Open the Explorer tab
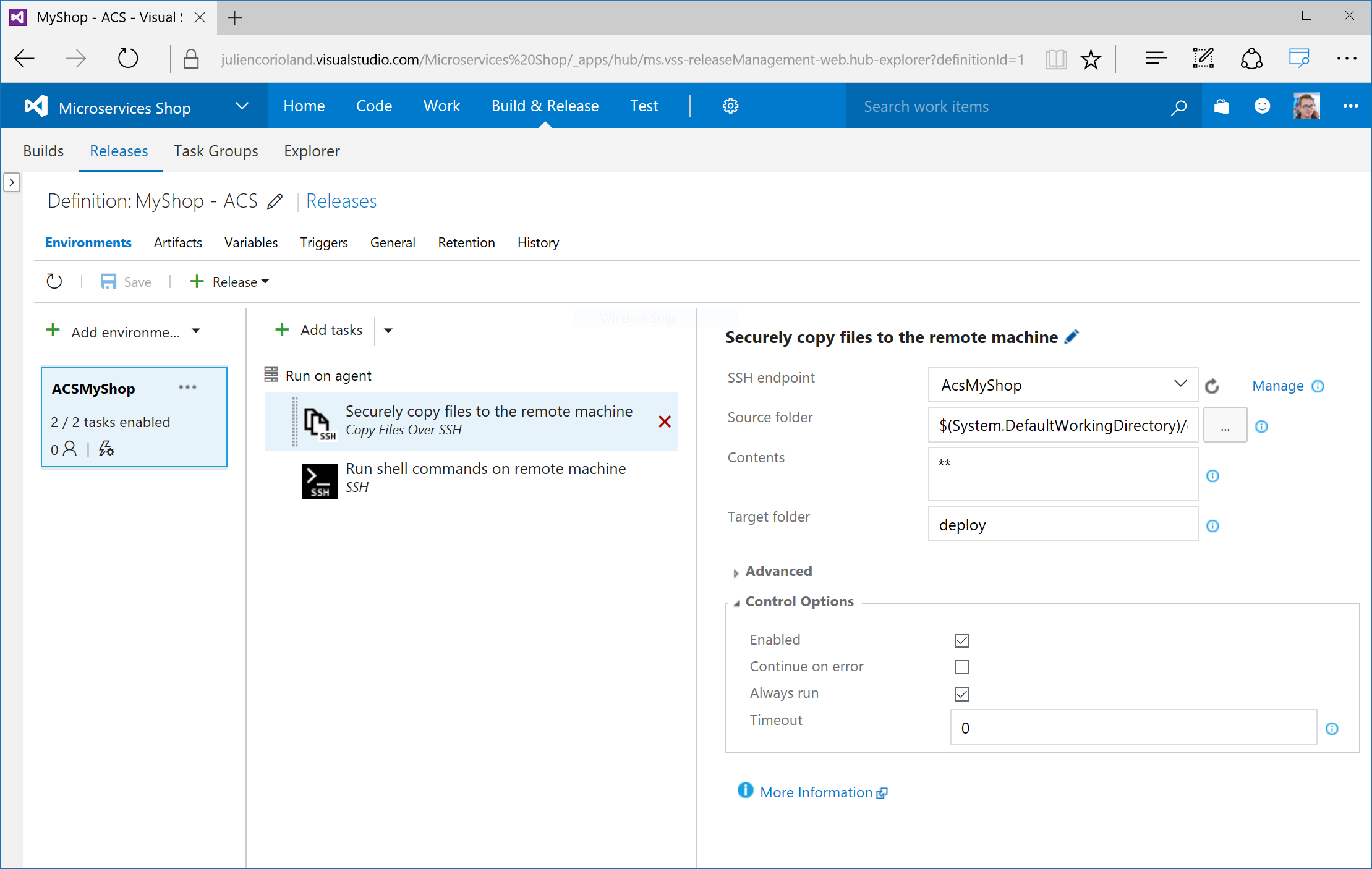 (x=312, y=151)
